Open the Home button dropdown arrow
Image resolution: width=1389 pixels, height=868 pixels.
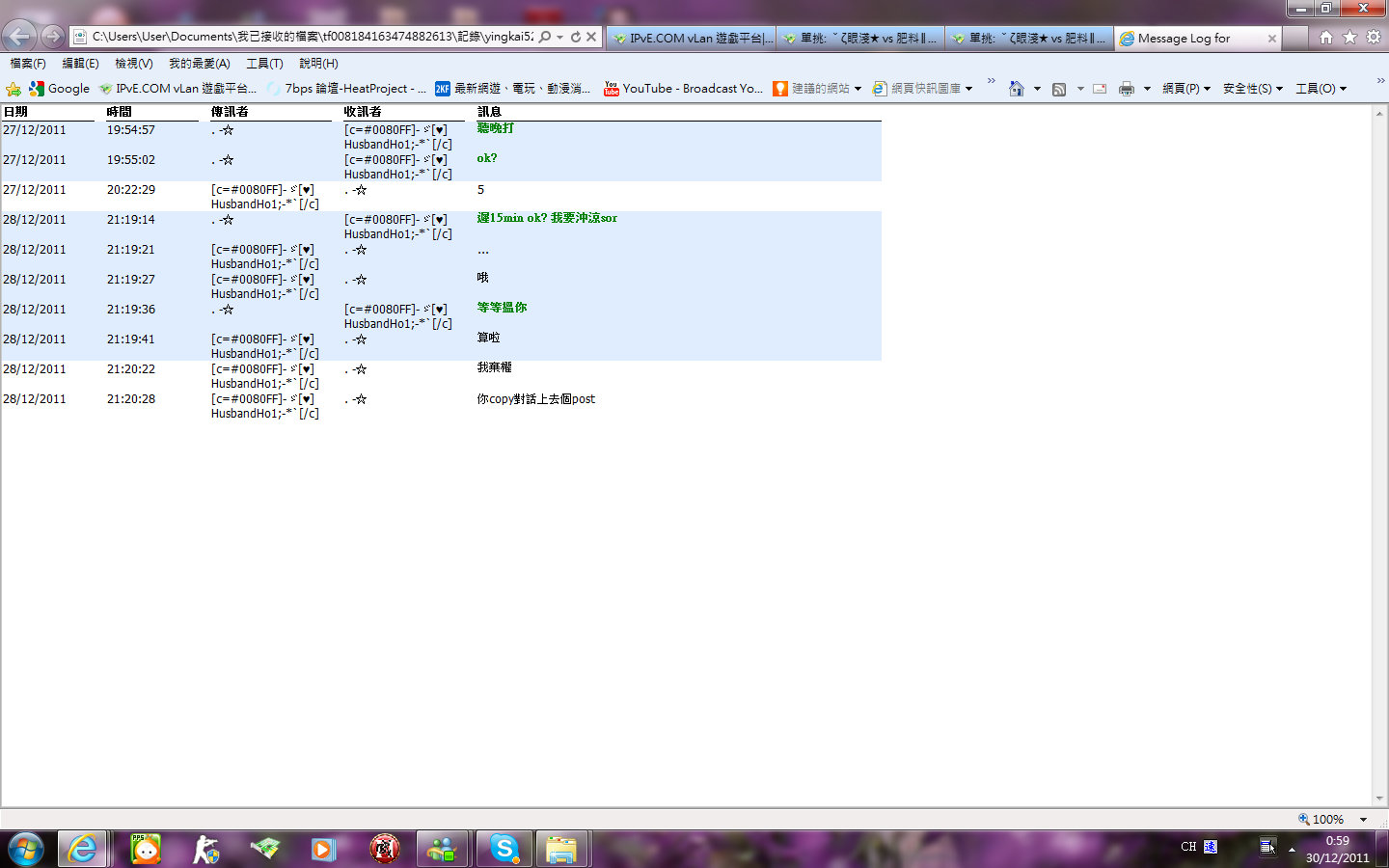click(1037, 89)
